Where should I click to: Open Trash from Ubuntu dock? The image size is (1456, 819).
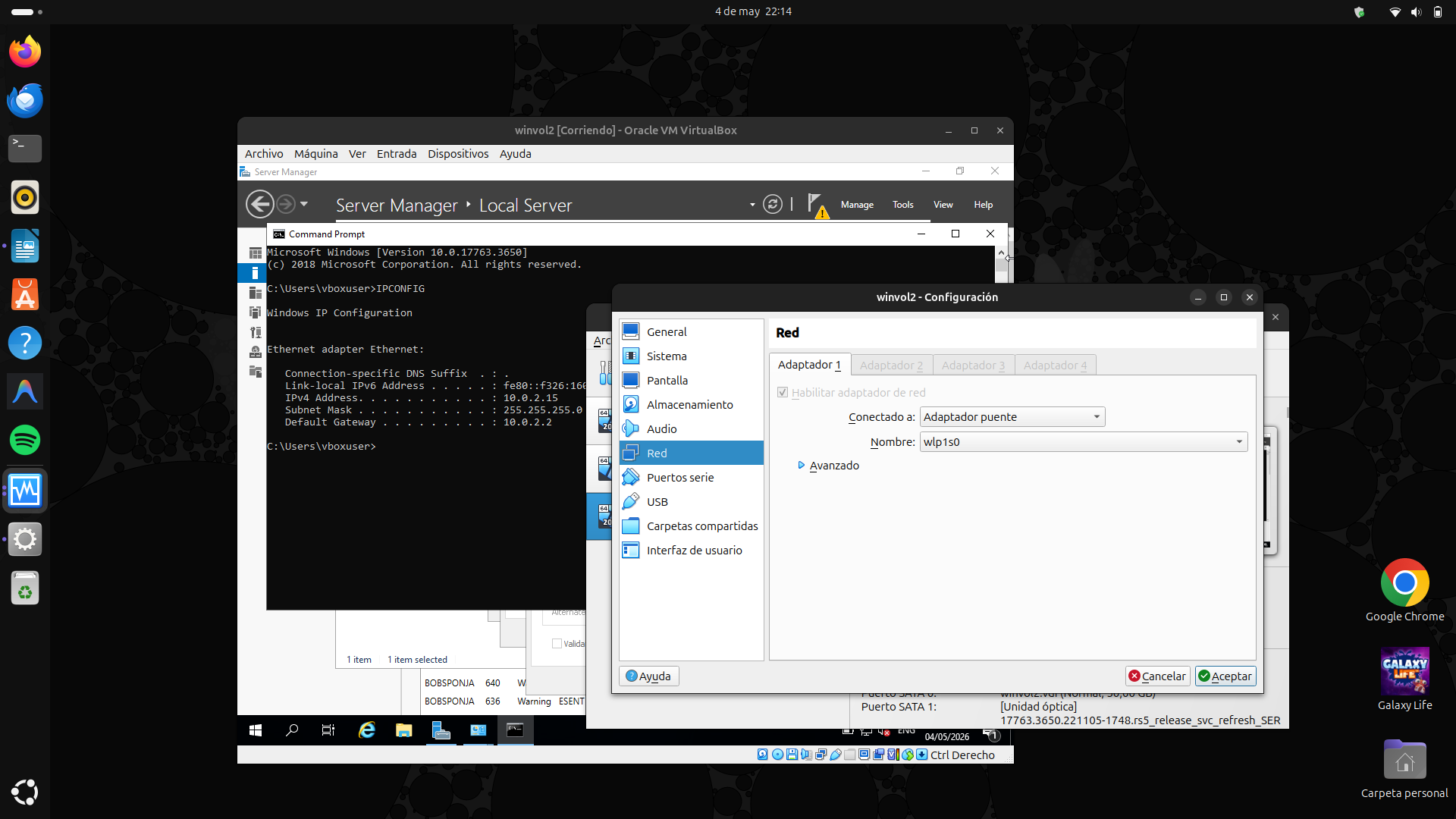click(x=25, y=588)
